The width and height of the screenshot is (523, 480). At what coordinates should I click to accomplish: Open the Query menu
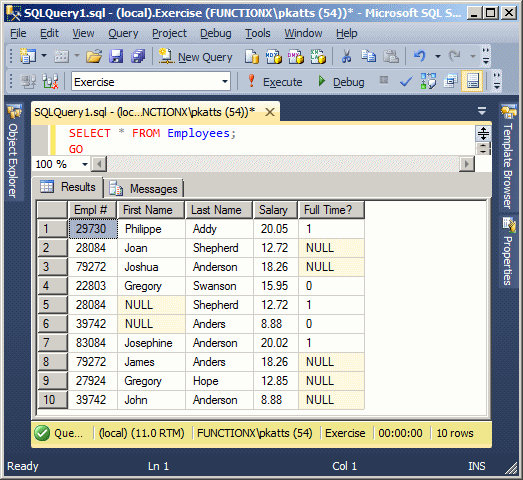[x=123, y=33]
